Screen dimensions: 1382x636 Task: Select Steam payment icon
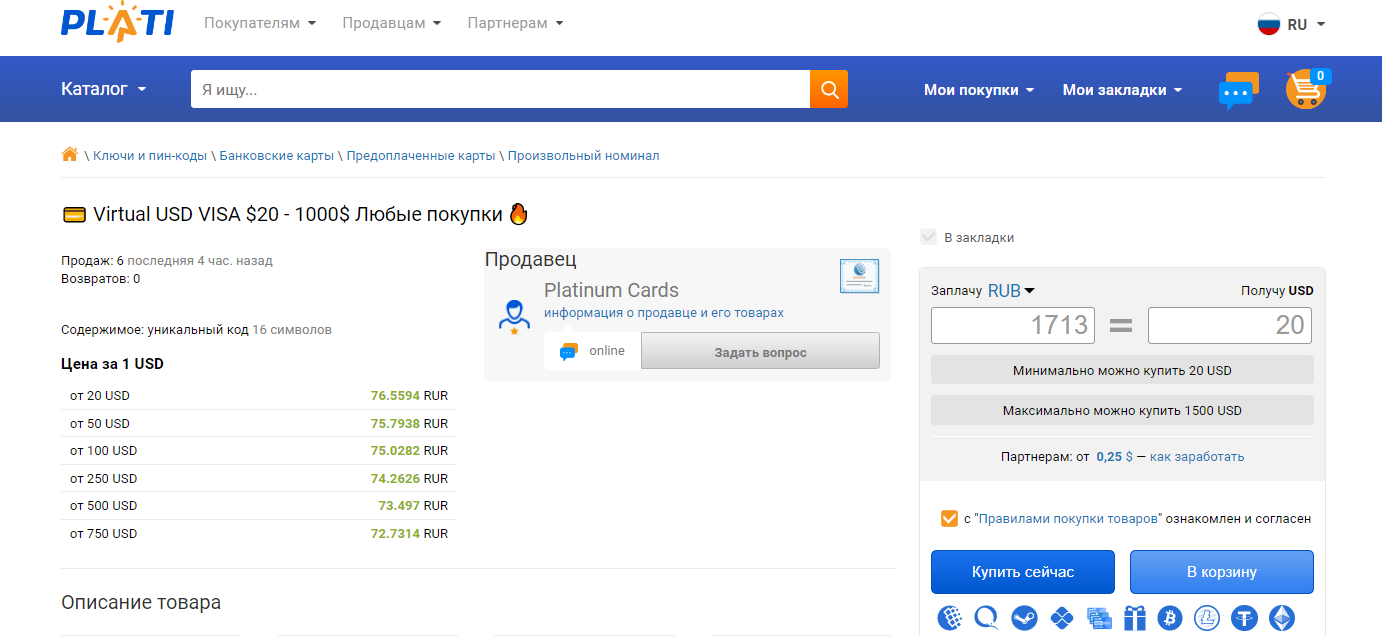click(1024, 618)
